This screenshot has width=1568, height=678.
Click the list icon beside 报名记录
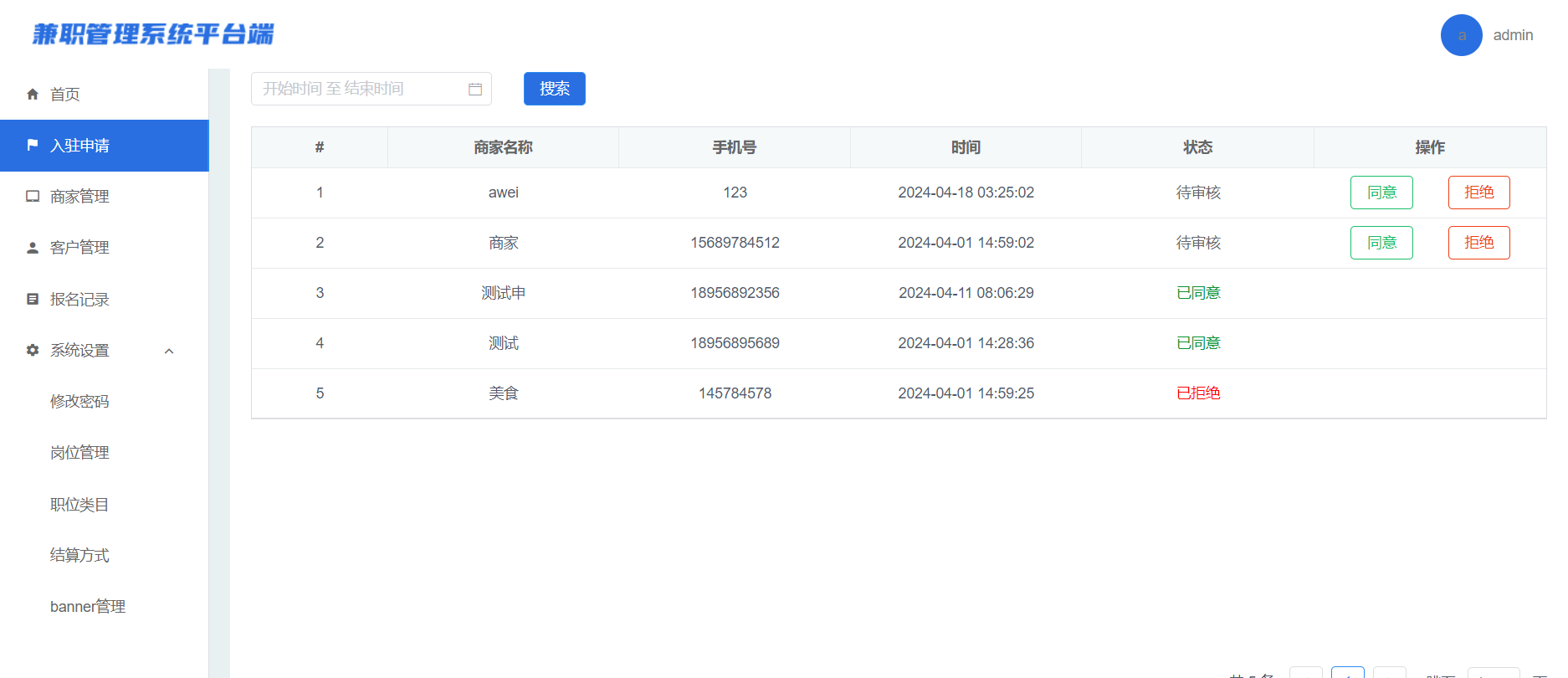click(x=33, y=299)
